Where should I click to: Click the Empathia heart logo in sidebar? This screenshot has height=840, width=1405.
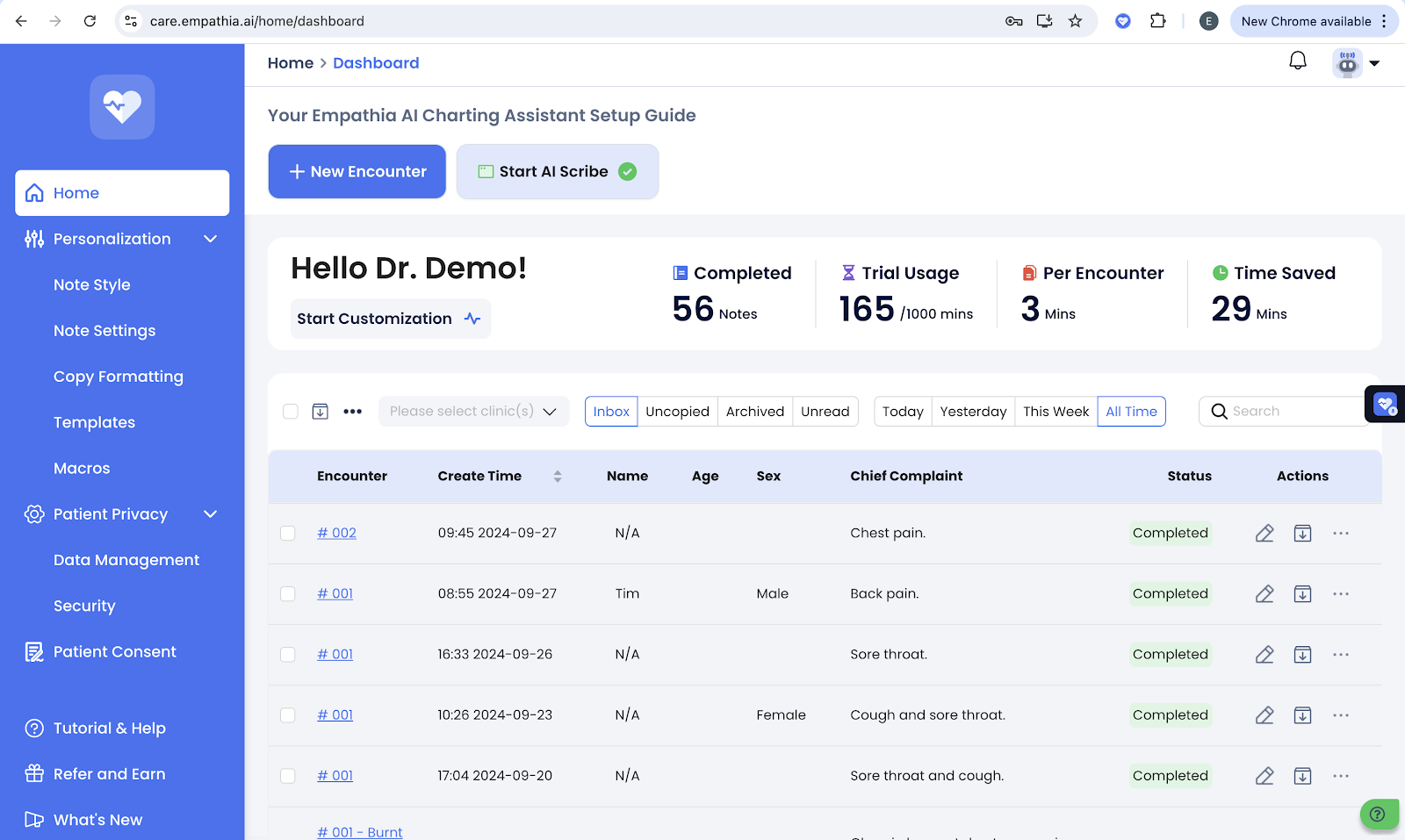tap(122, 107)
